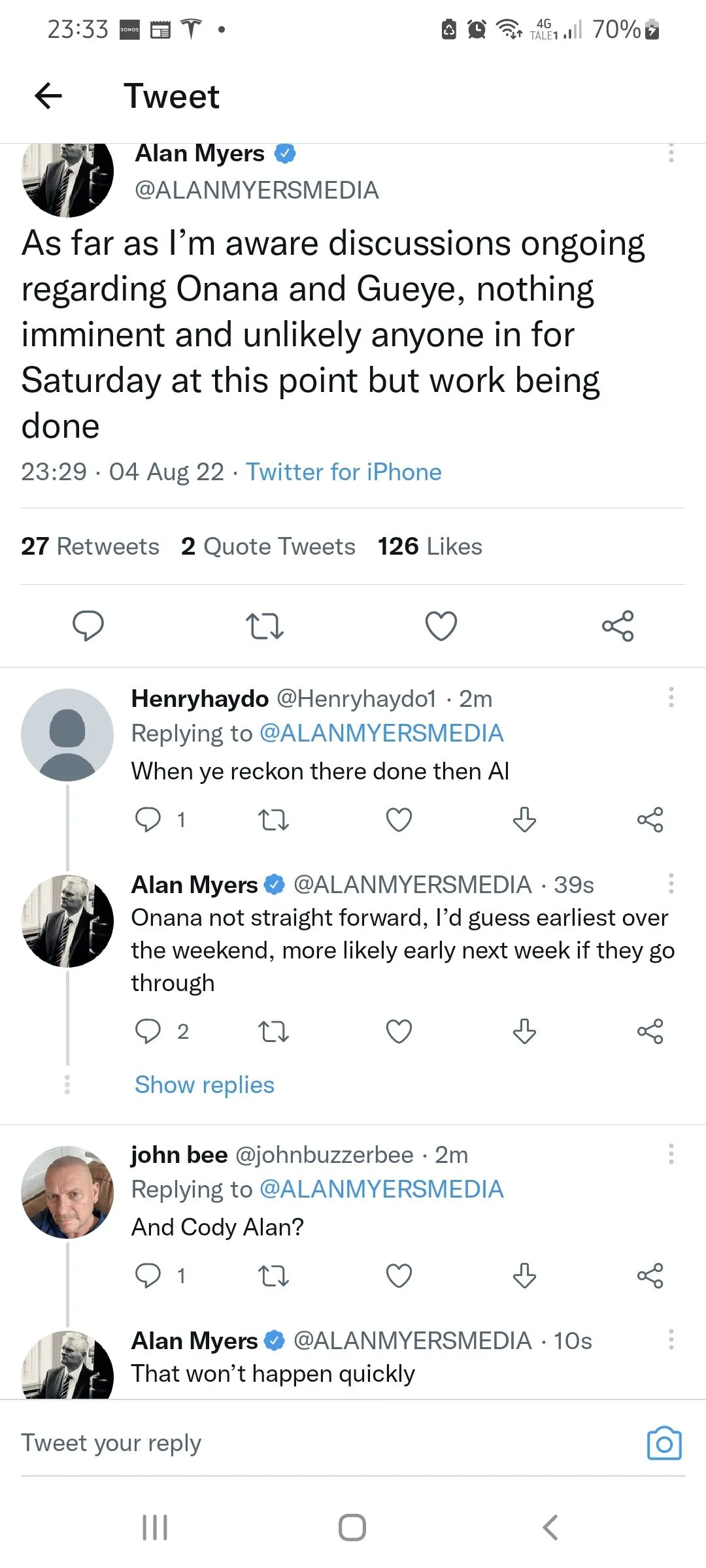Open overflow menu on john bee's reply

[671, 1154]
